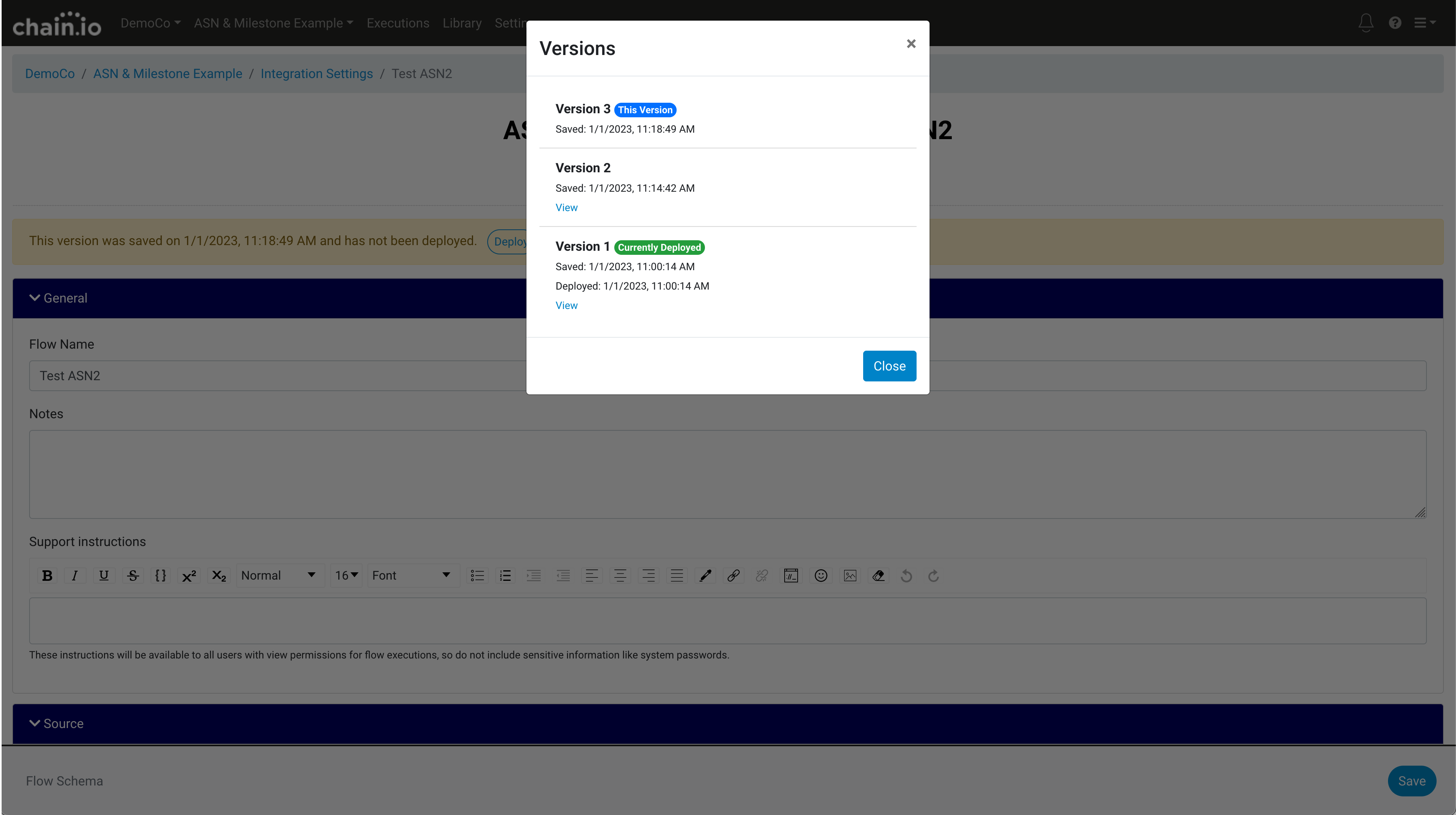Open the Library menu item
The height and width of the screenshot is (815, 1456).
click(462, 23)
